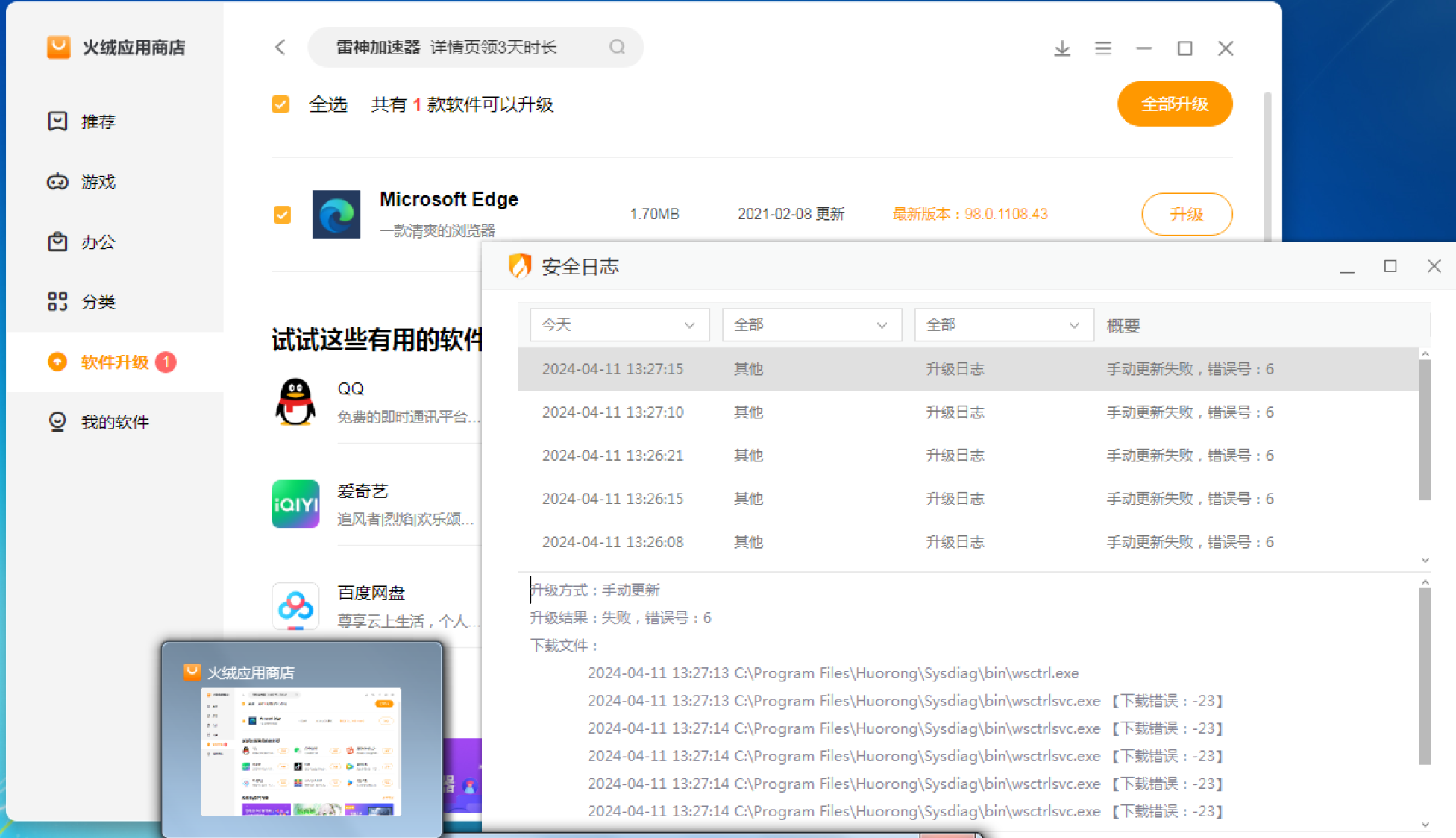Open the first 全部 type dropdown
This screenshot has height=838, width=1456.
coord(812,324)
